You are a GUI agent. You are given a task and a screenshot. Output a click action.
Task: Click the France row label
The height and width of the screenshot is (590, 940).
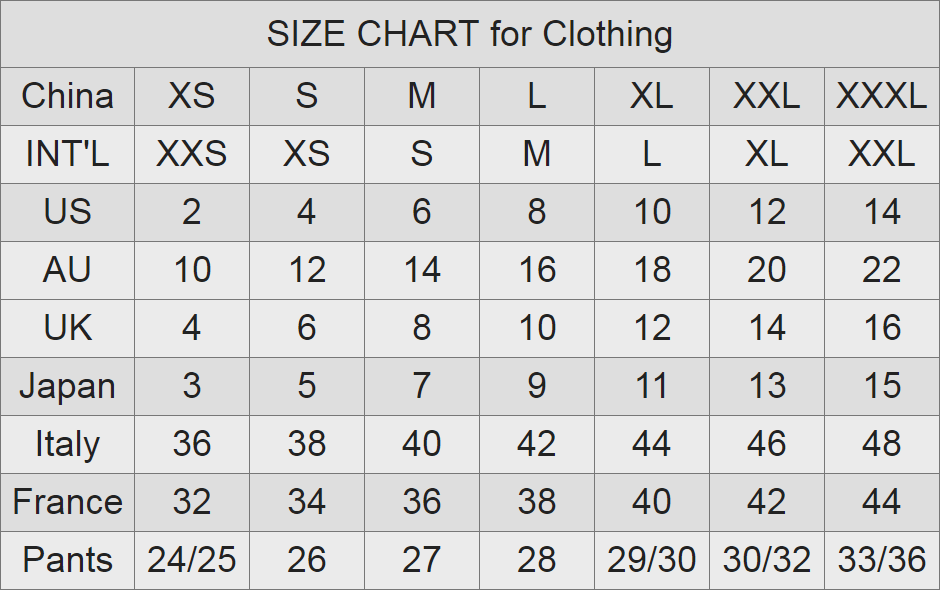click(x=67, y=503)
